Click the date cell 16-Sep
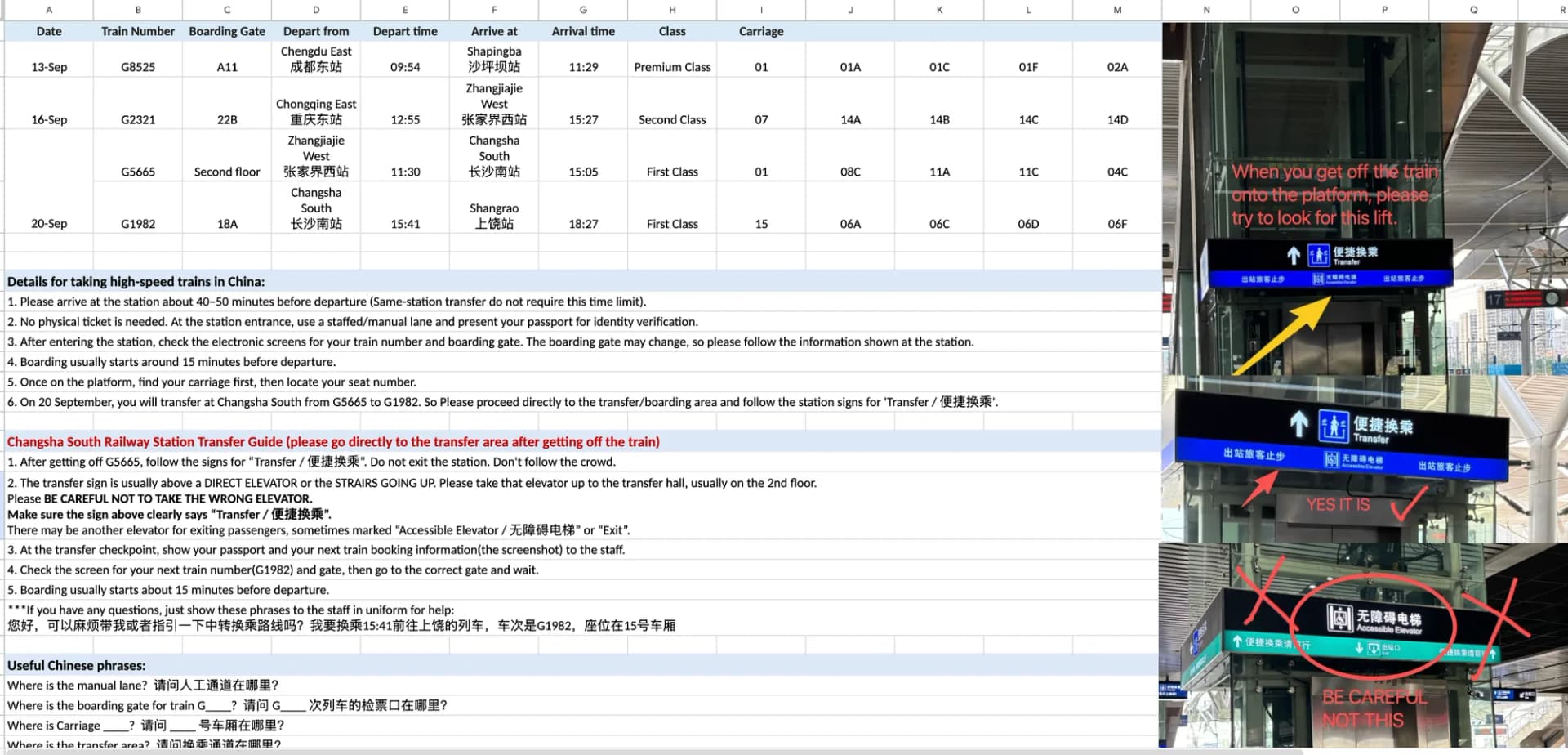The image size is (1568, 755). point(49,103)
